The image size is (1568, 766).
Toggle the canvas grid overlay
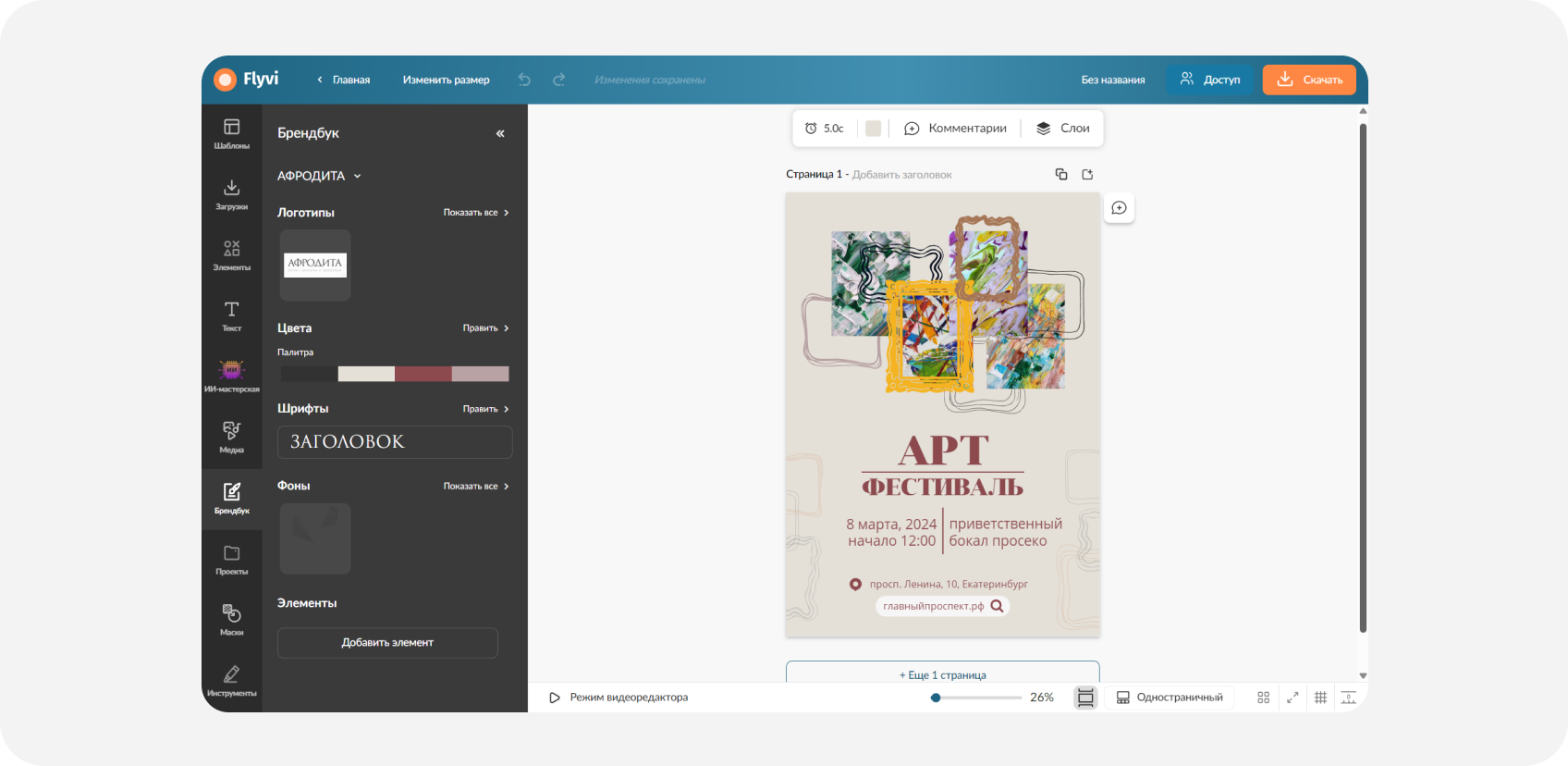(1320, 698)
